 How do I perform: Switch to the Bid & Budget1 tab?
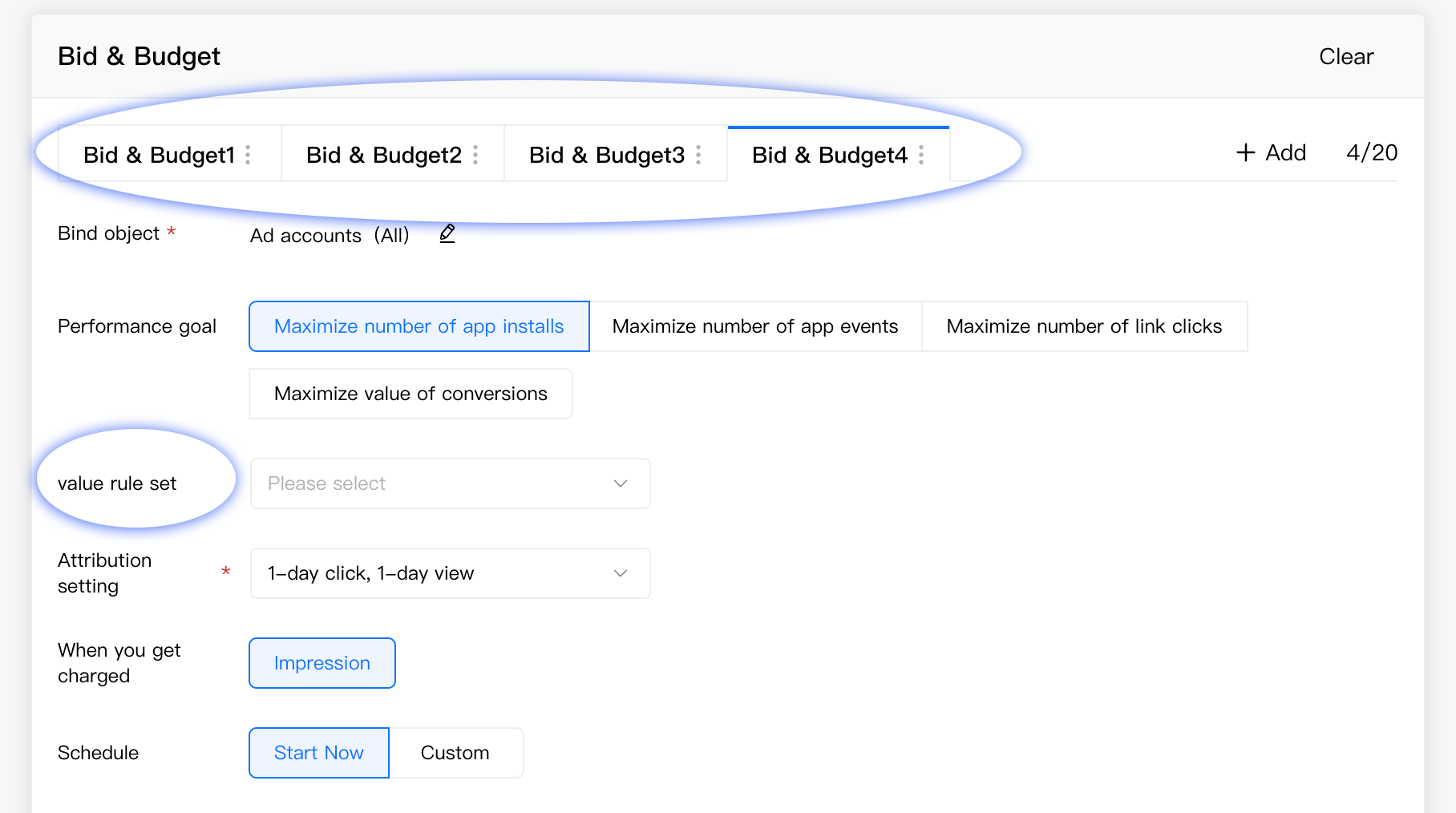pos(159,155)
